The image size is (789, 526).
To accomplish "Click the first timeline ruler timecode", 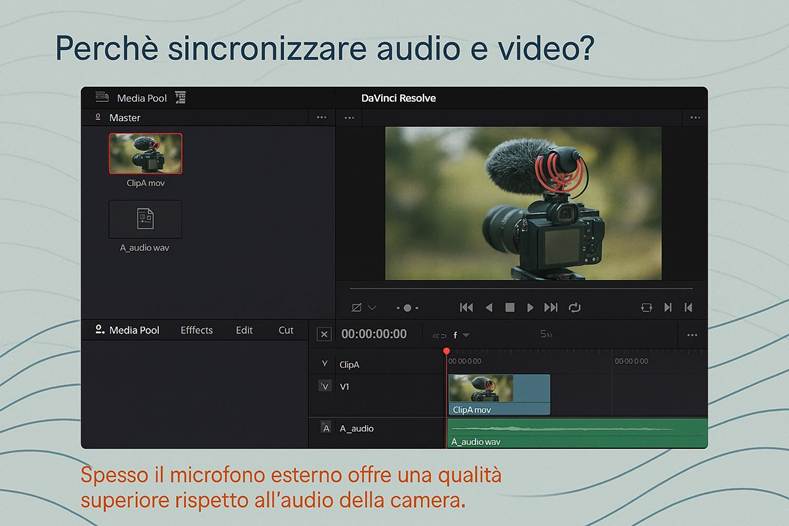I will [x=464, y=361].
